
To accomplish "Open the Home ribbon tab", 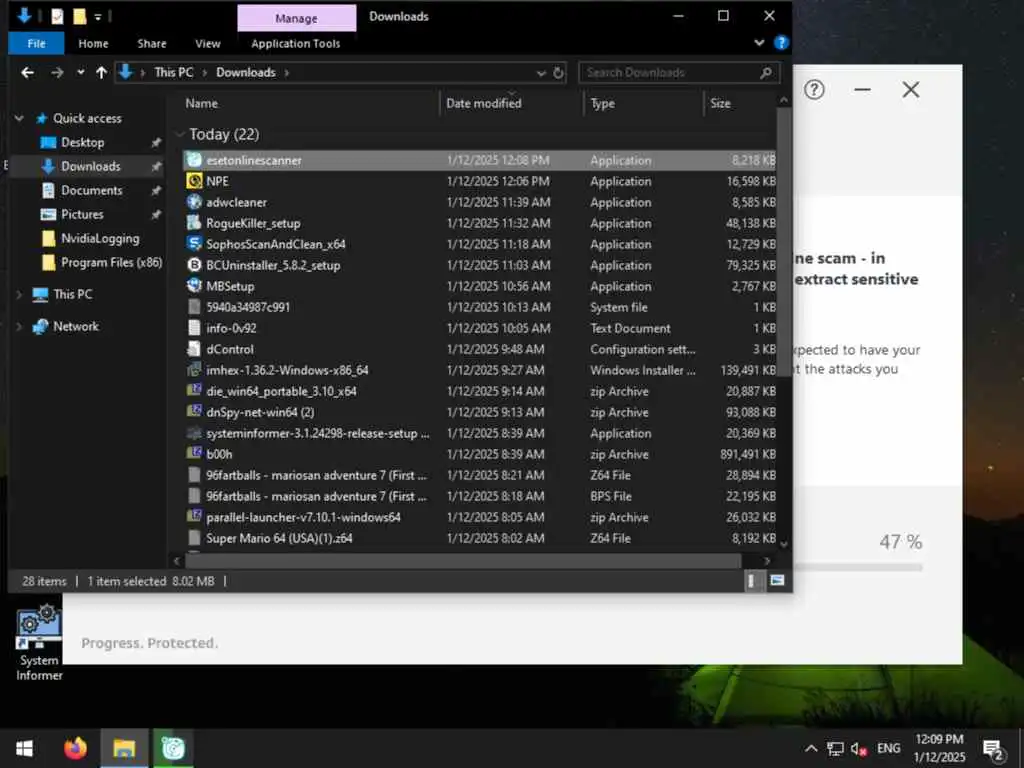I will pyautogui.click(x=93, y=44).
